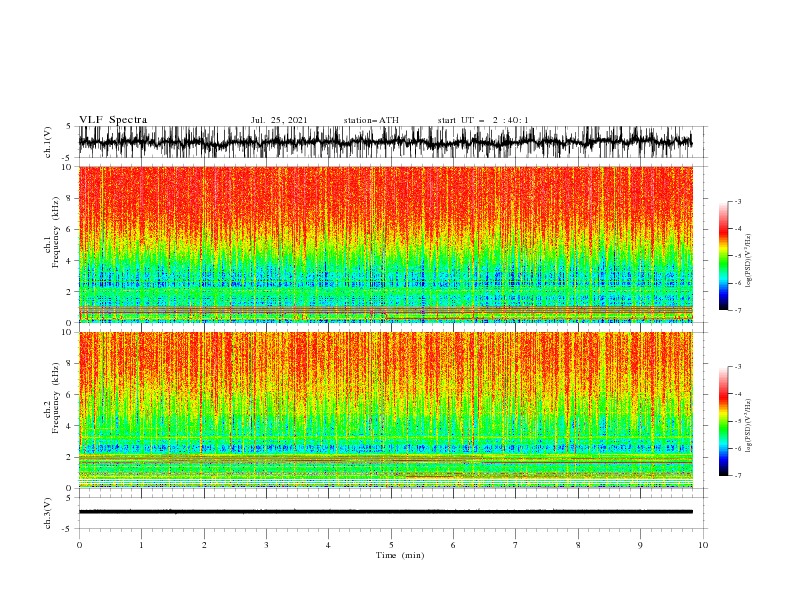Click the ch.1 "Frequency (kHz)" axis label
Image resolution: width=792 pixels, height=612 pixels.
coord(55,233)
